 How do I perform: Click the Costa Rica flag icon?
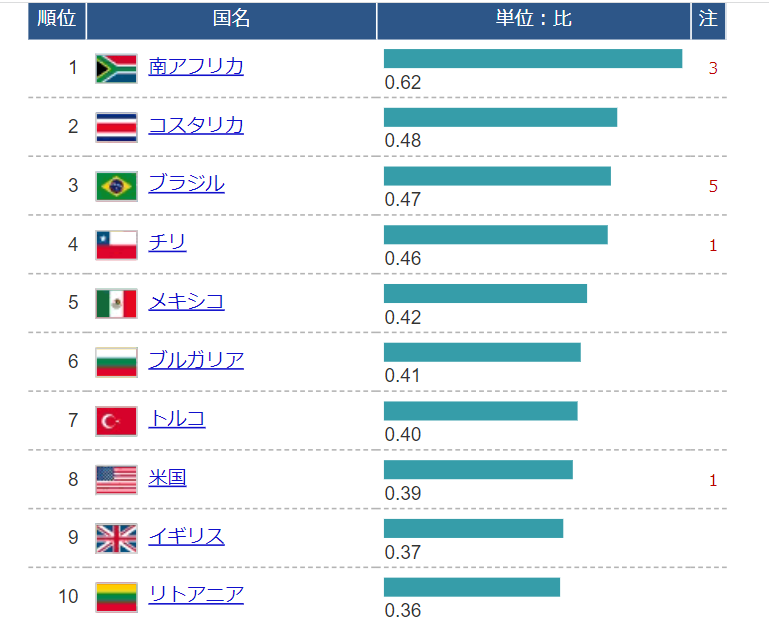click(x=116, y=127)
